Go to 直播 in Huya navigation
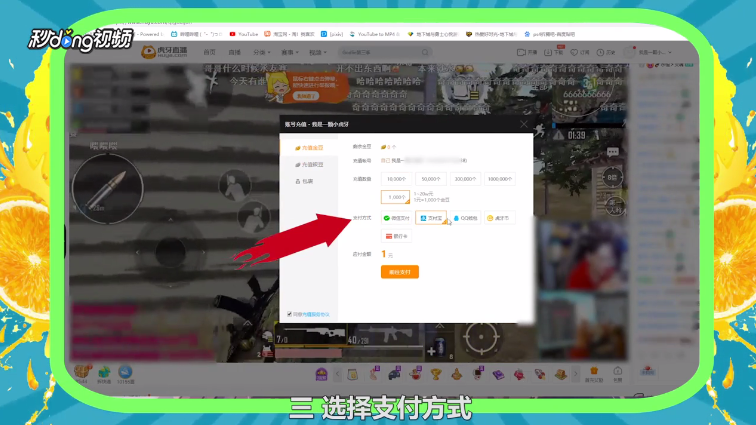The height and width of the screenshot is (425, 756). [234, 52]
